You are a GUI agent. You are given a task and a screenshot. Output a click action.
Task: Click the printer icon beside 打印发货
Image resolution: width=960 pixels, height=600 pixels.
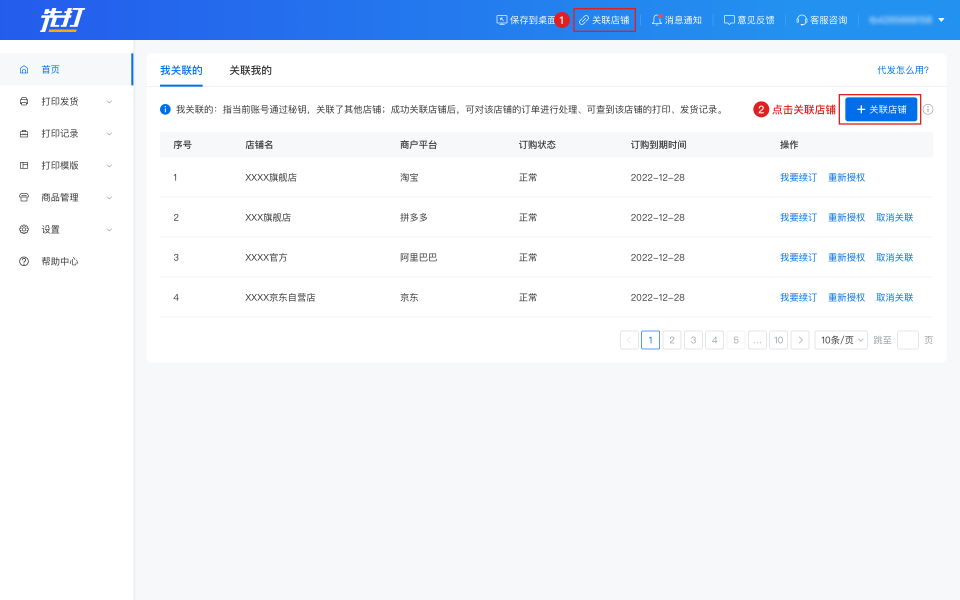click(24, 101)
